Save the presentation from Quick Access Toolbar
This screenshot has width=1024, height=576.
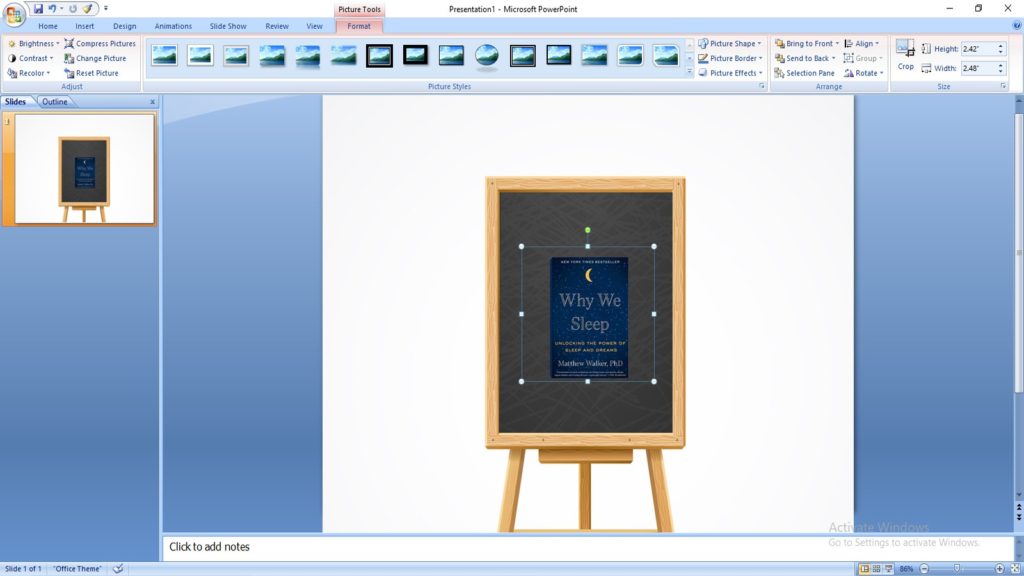[x=38, y=8]
